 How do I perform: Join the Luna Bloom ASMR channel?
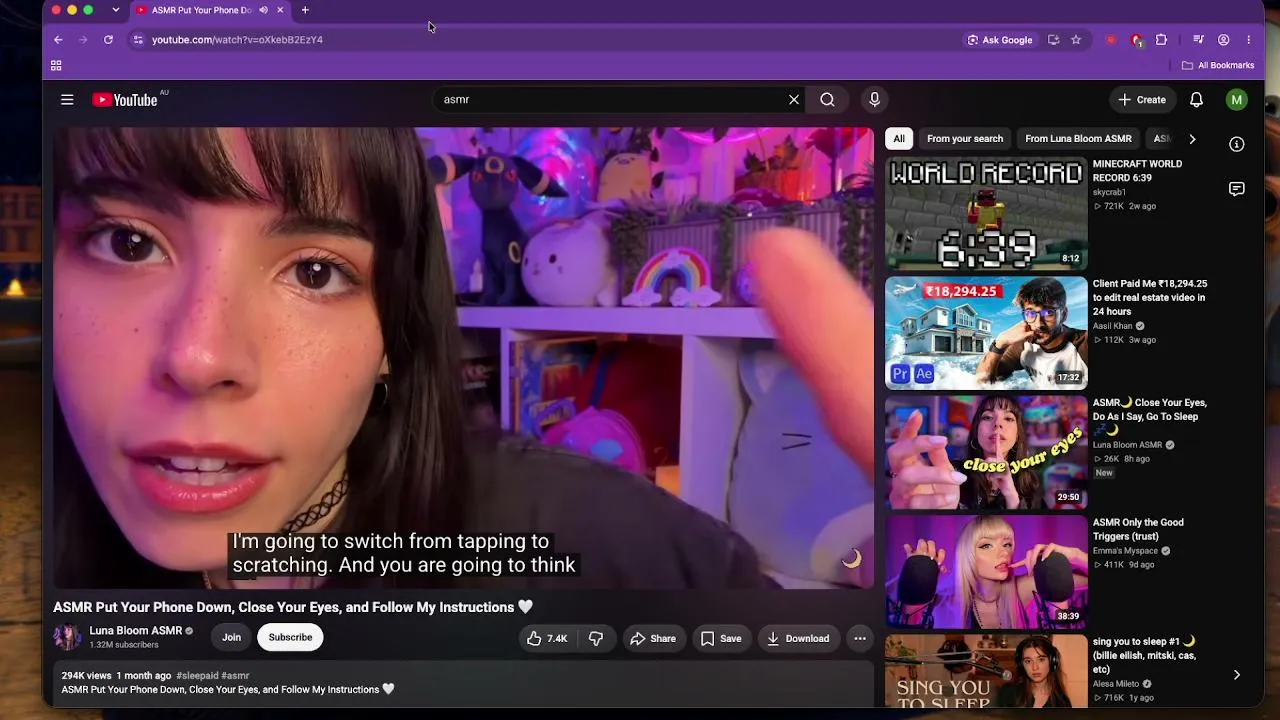click(x=231, y=637)
